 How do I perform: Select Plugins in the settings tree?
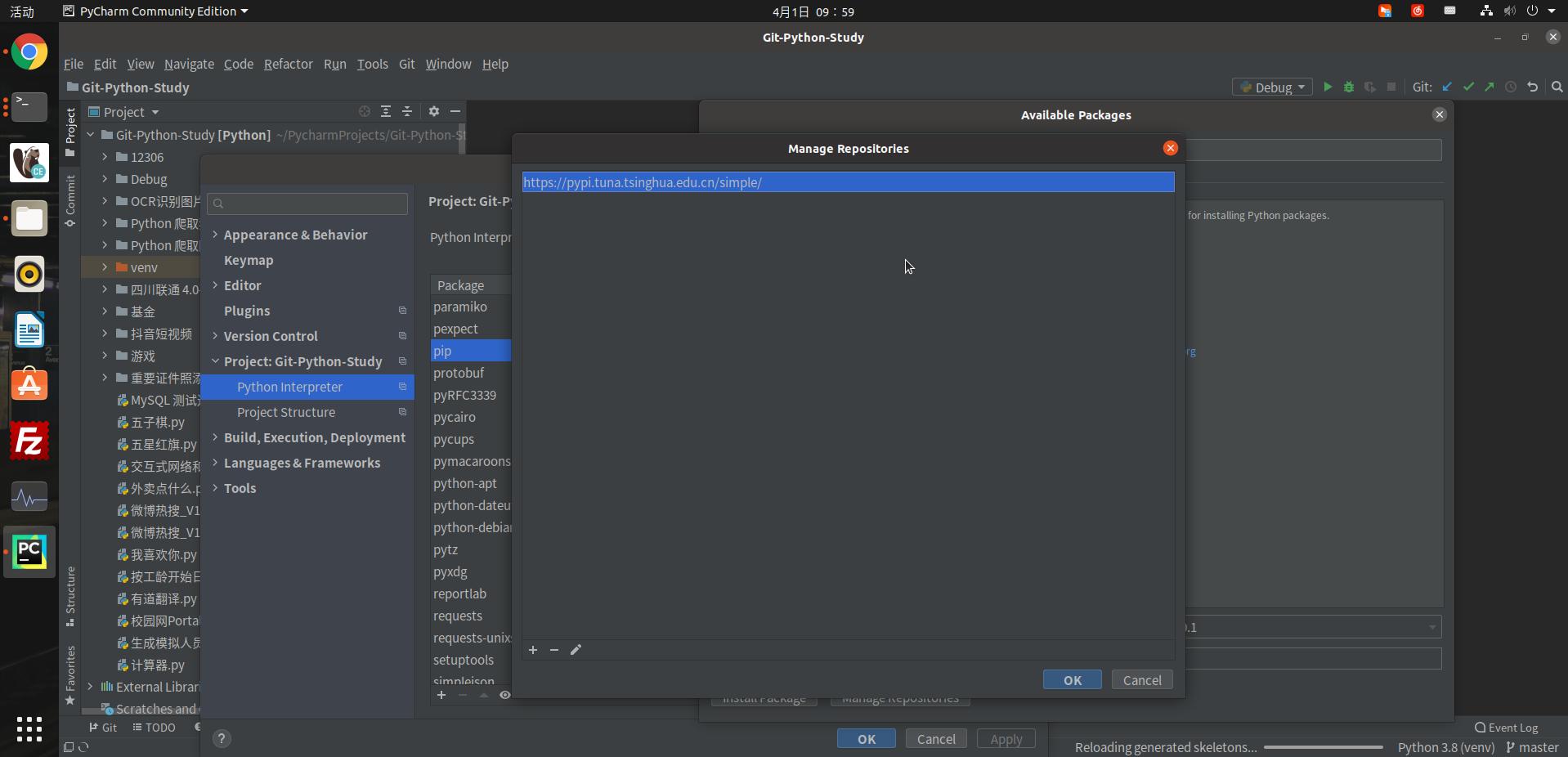(247, 311)
